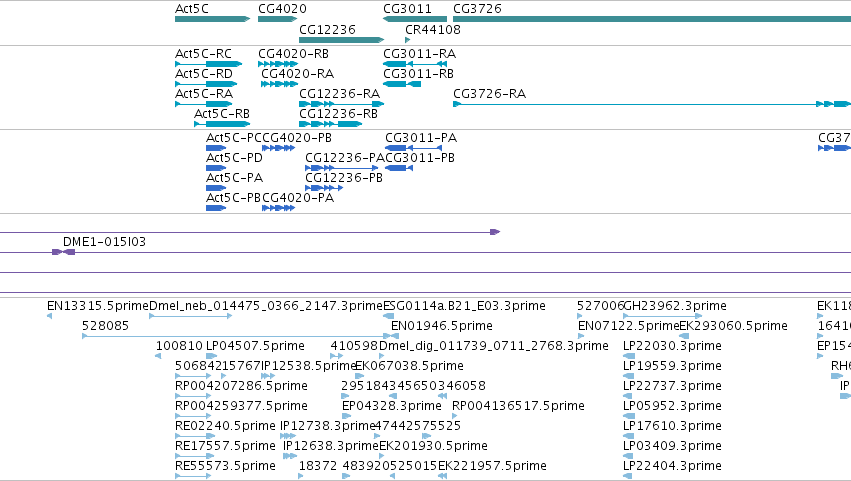The image size is (851, 481).
Task: Click transcript Act5C-RD label
Action: pos(204,74)
